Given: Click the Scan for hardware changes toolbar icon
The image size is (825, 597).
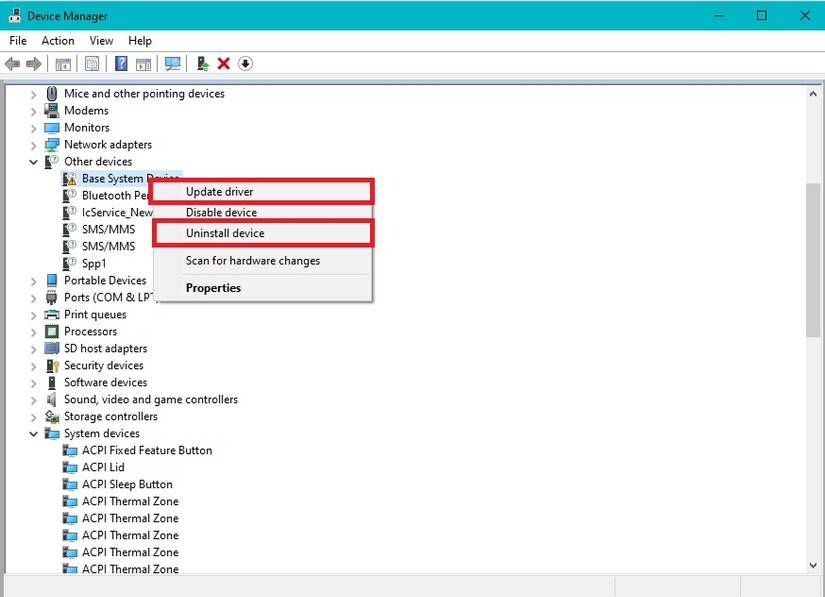Looking at the screenshot, I should [x=173, y=63].
